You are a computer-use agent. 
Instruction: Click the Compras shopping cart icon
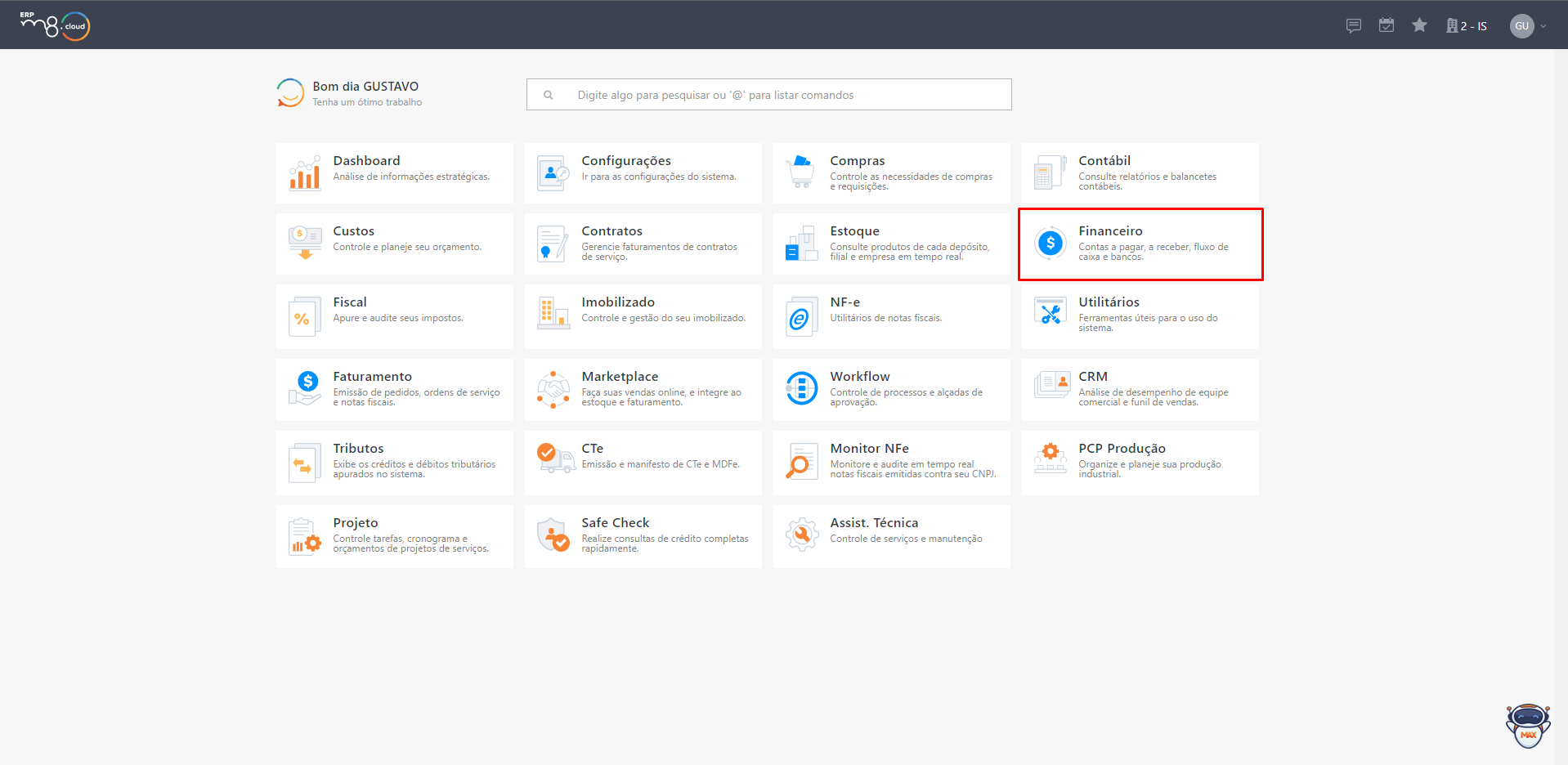pyautogui.click(x=801, y=172)
